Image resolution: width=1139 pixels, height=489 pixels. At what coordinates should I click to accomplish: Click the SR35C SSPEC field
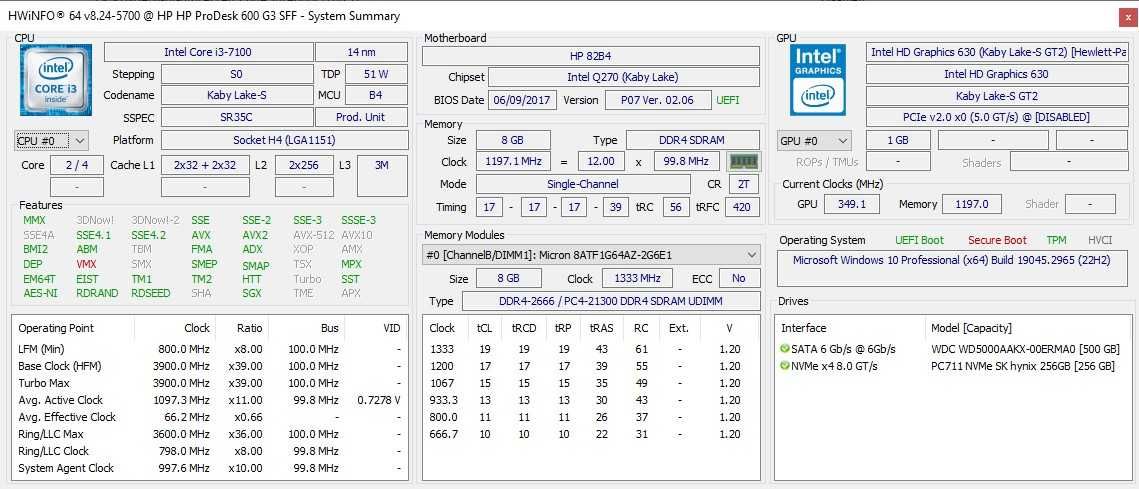235,117
